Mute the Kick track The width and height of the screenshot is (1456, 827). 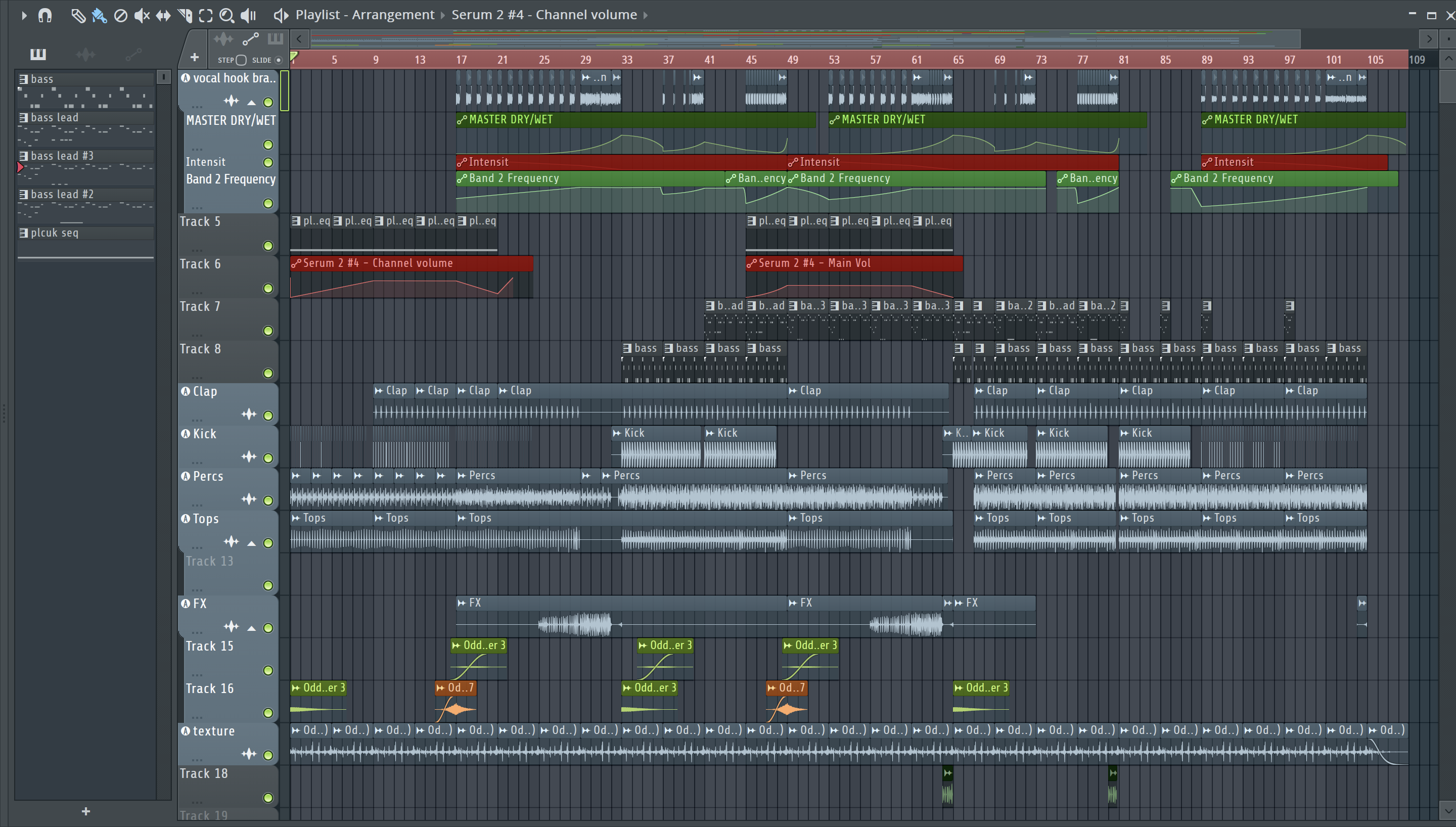(268, 458)
